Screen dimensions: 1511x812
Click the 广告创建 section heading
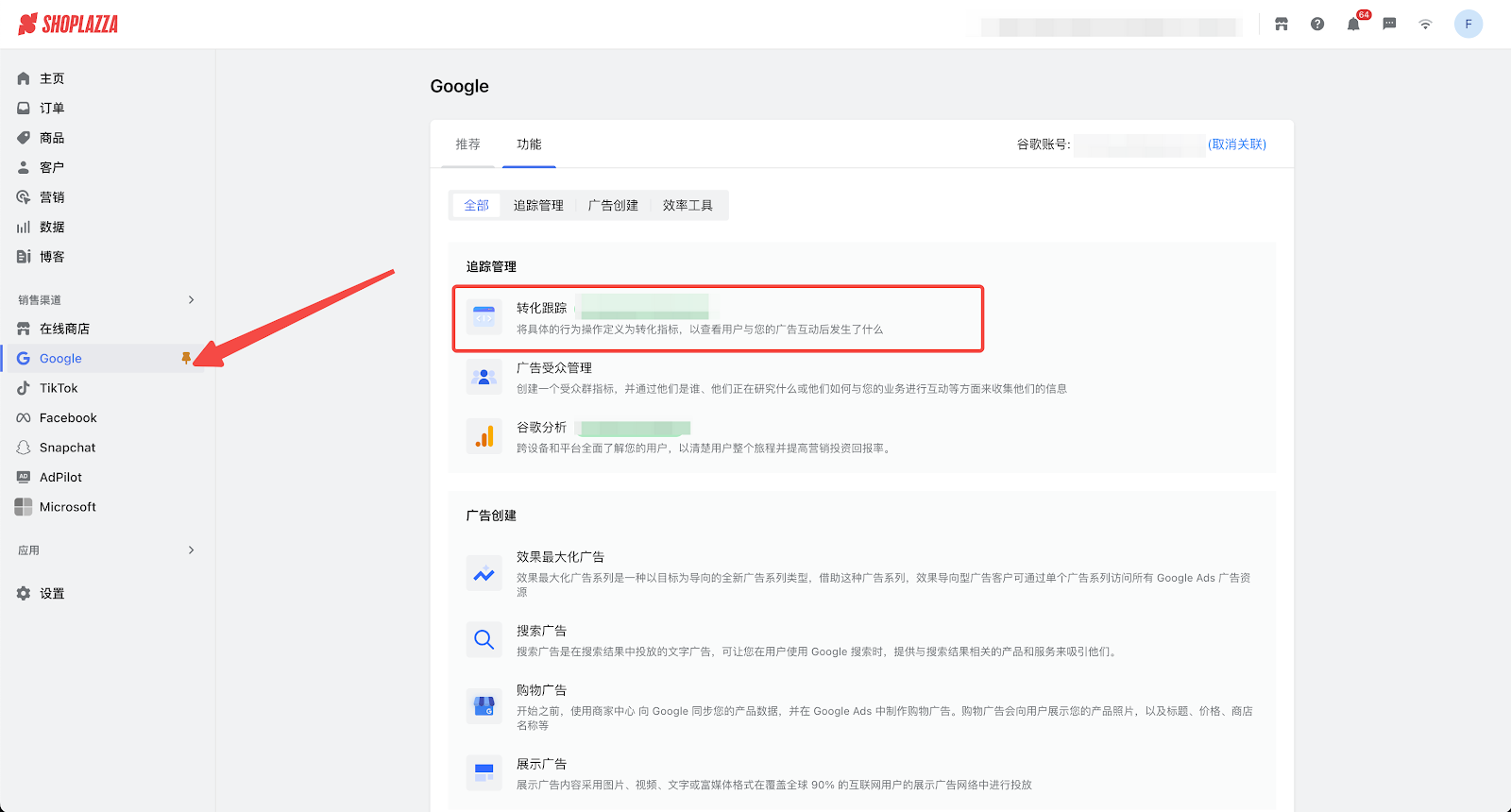click(491, 516)
